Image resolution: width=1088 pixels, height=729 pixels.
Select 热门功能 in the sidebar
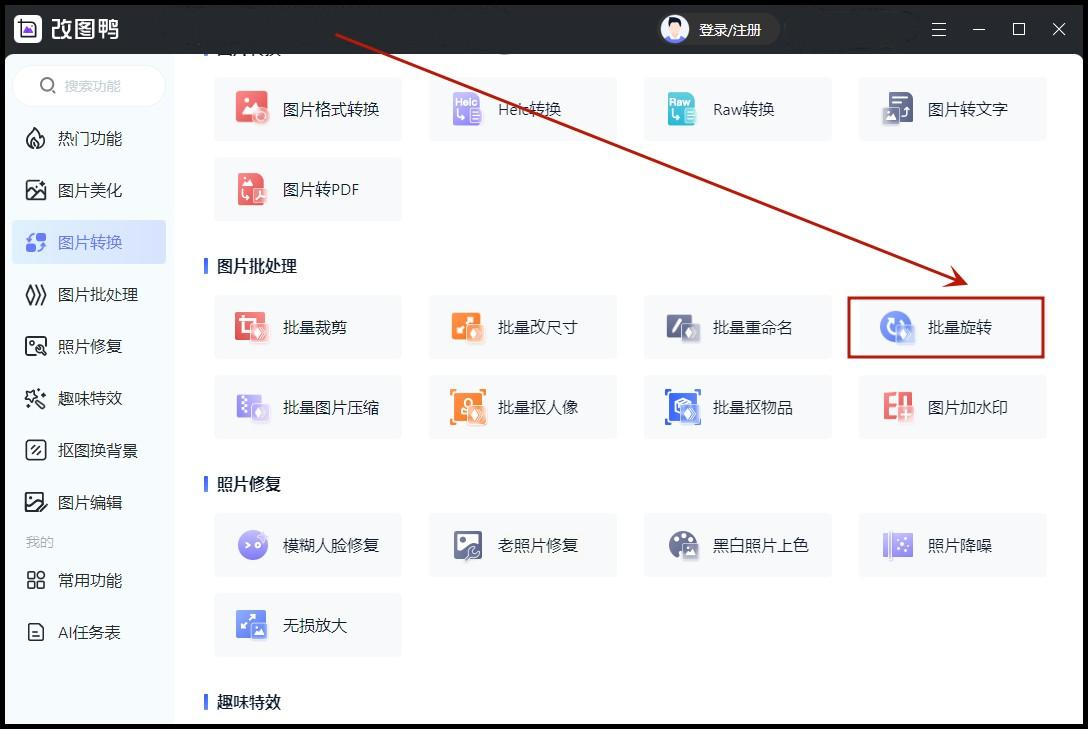[x=89, y=139]
